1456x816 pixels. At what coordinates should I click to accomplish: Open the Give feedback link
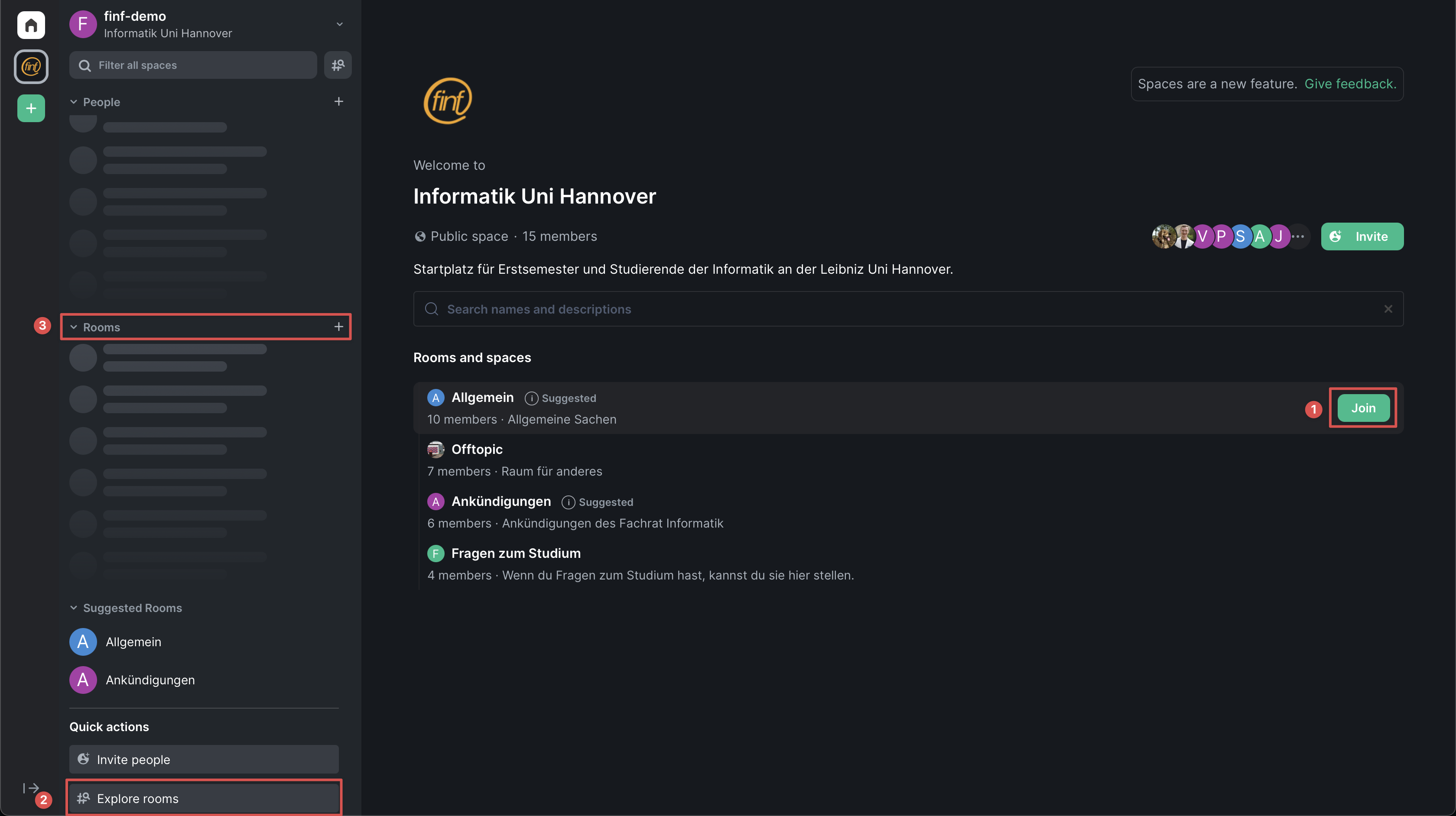1350,84
